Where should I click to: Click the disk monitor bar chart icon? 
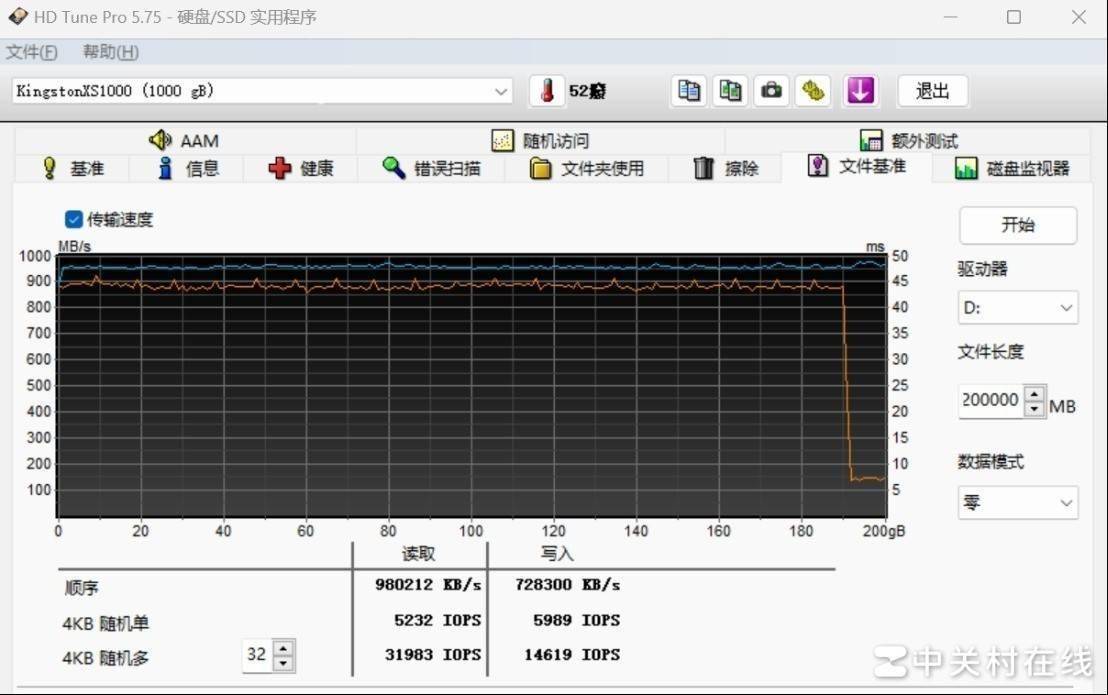pyautogui.click(x=966, y=168)
